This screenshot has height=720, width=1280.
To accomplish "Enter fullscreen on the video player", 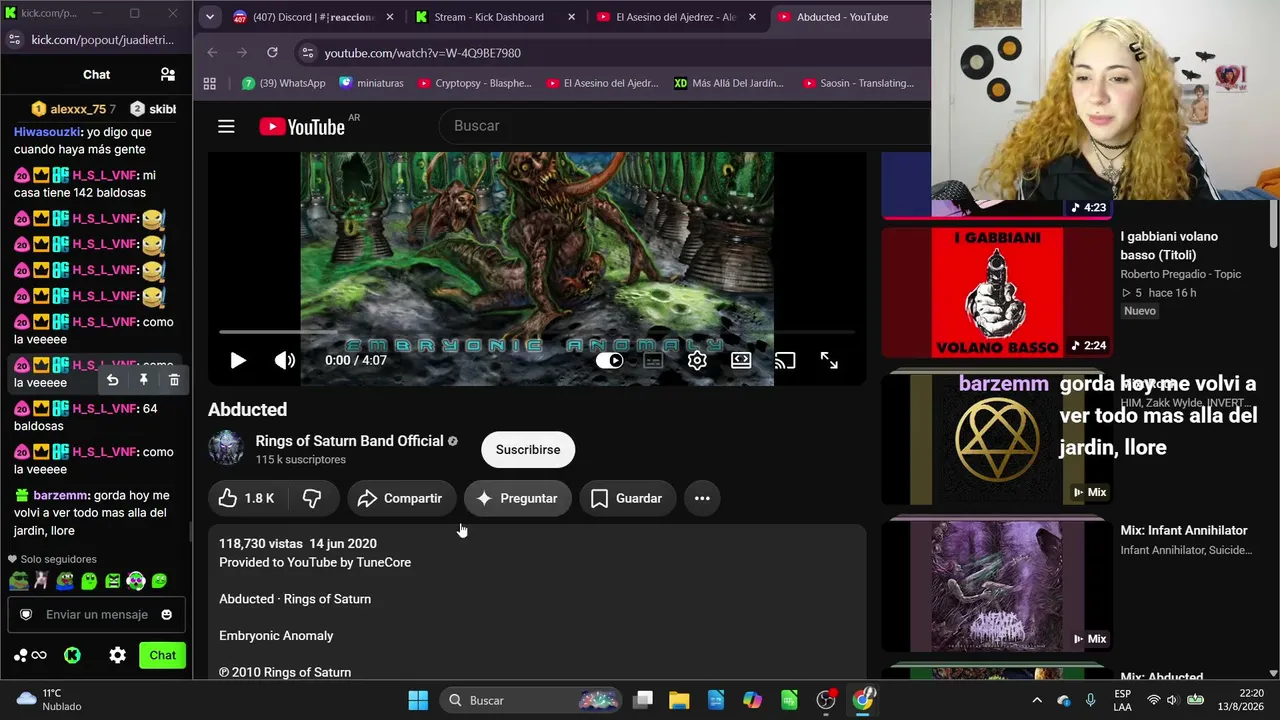I will 829,360.
